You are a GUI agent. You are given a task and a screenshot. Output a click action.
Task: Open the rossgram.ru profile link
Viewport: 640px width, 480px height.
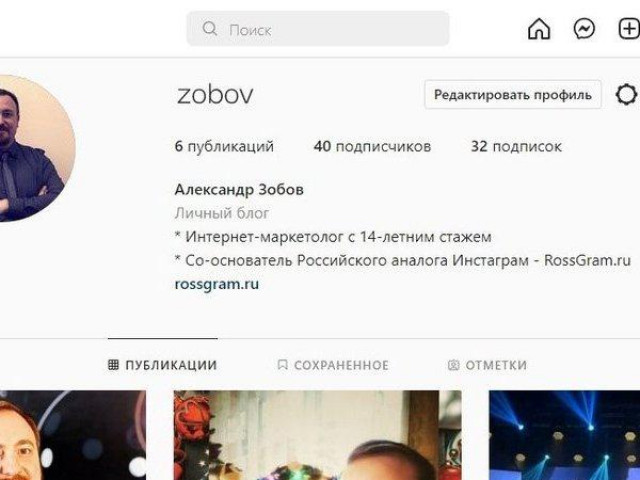point(217,284)
